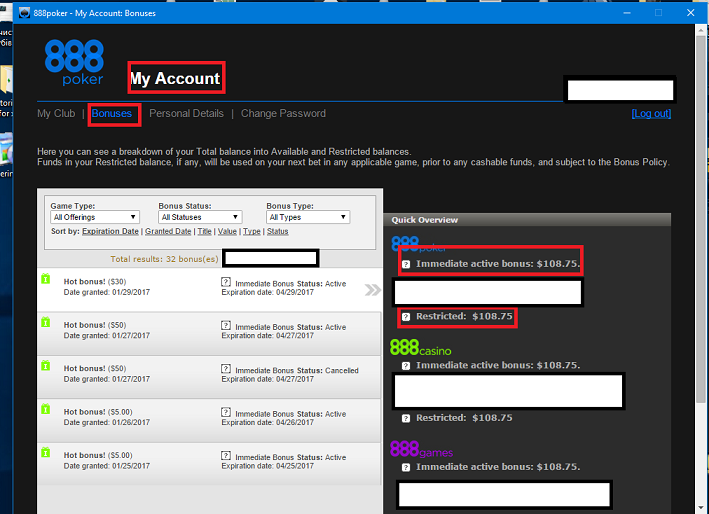Switch to Personal Details tab
The width and height of the screenshot is (709, 514).
(x=186, y=113)
